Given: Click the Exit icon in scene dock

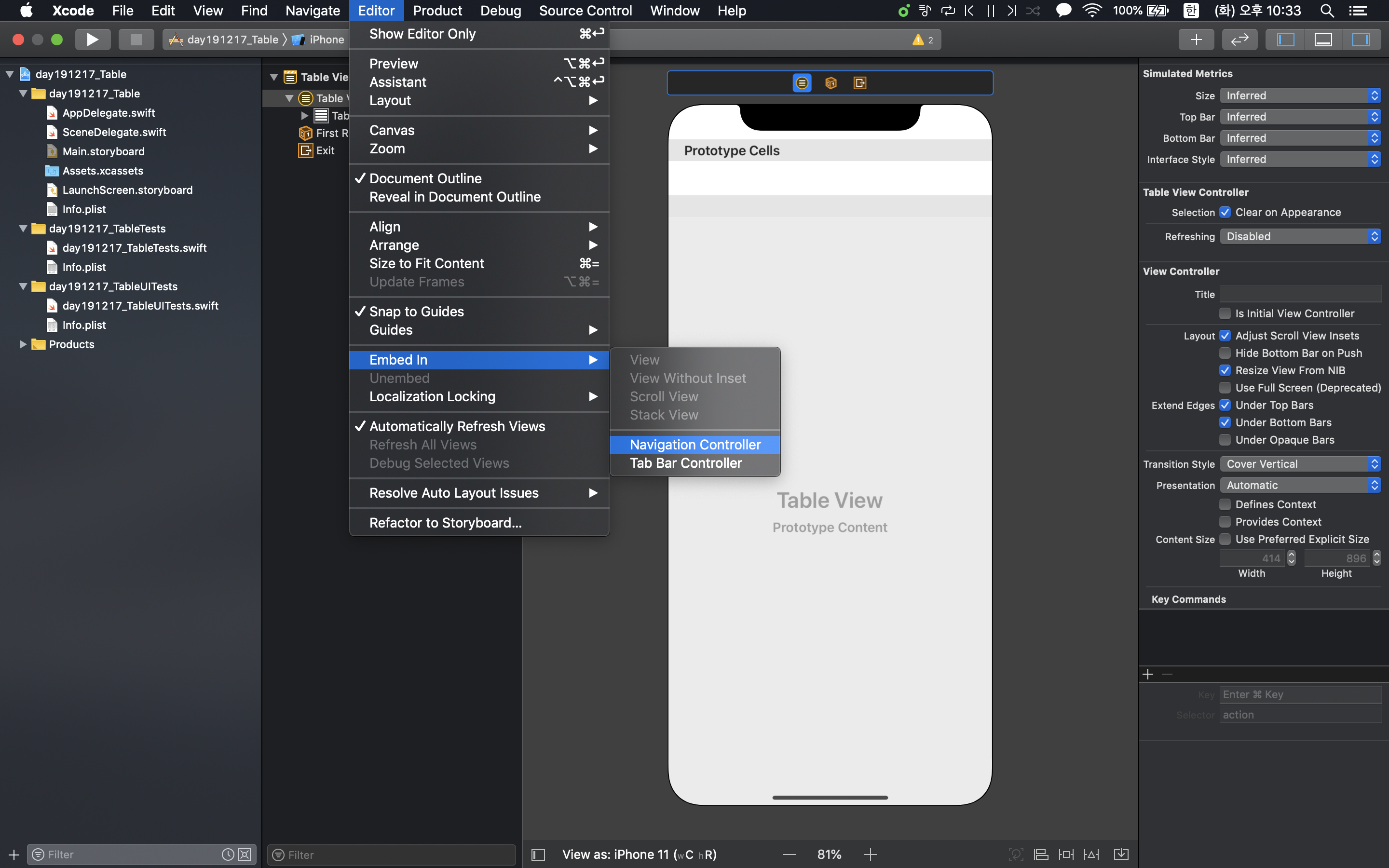Looking at the screenshot, I should pos(859,83).
